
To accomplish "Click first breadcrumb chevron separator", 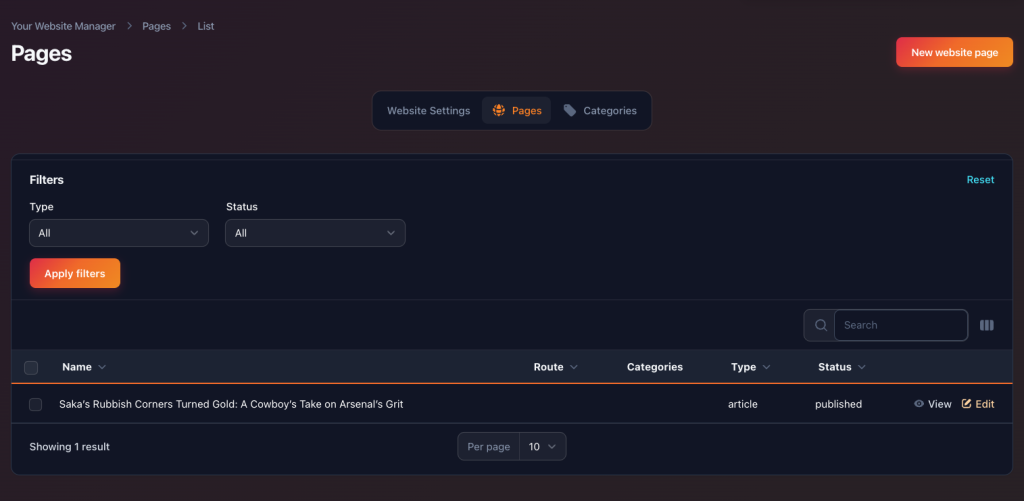I will click(129, 26).
